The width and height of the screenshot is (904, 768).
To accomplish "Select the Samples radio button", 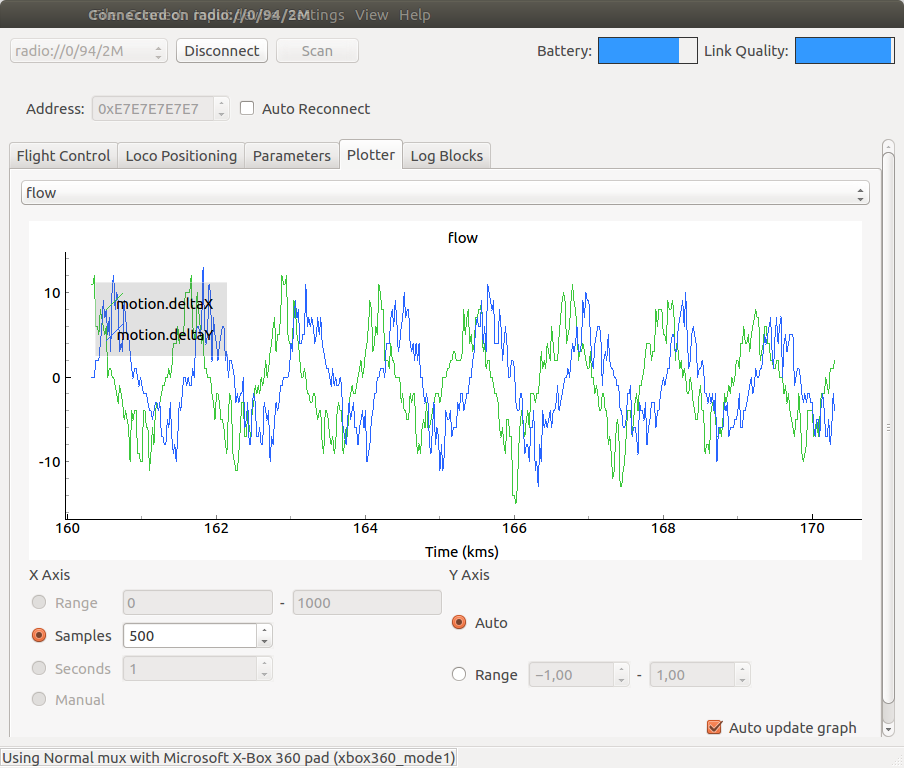I will (40, 636).
